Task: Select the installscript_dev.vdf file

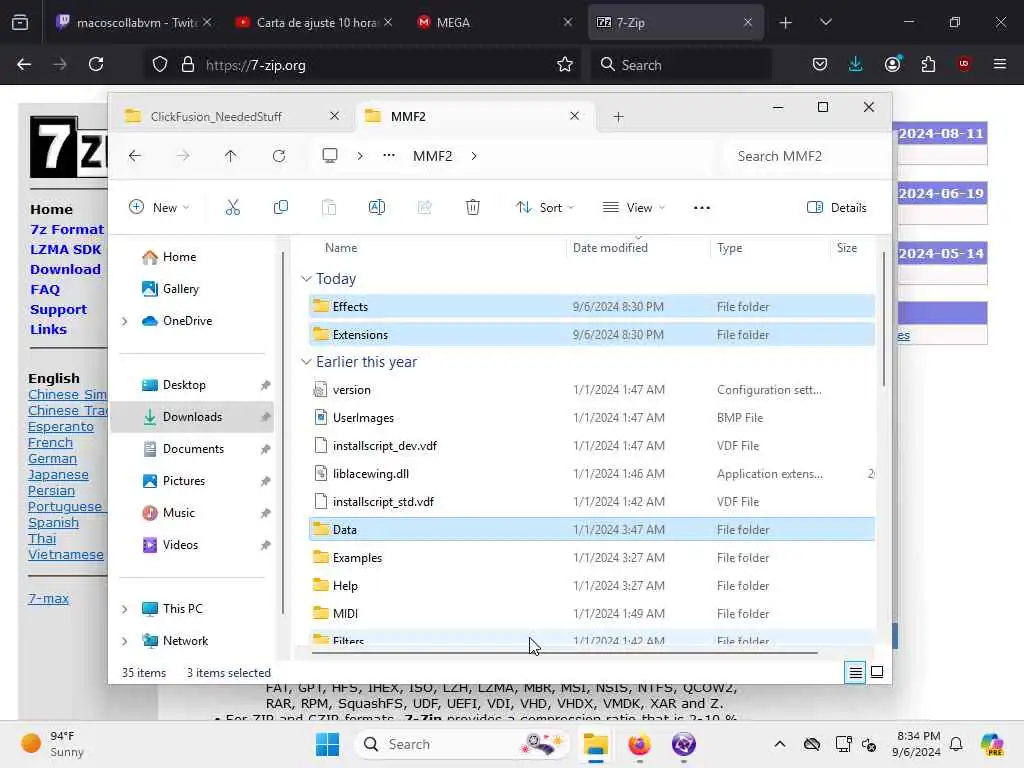Action: point(591,445)
